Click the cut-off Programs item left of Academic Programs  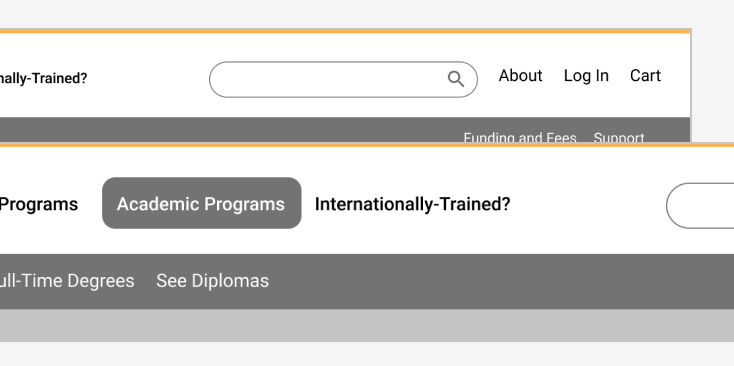click(x=39, y=205)
